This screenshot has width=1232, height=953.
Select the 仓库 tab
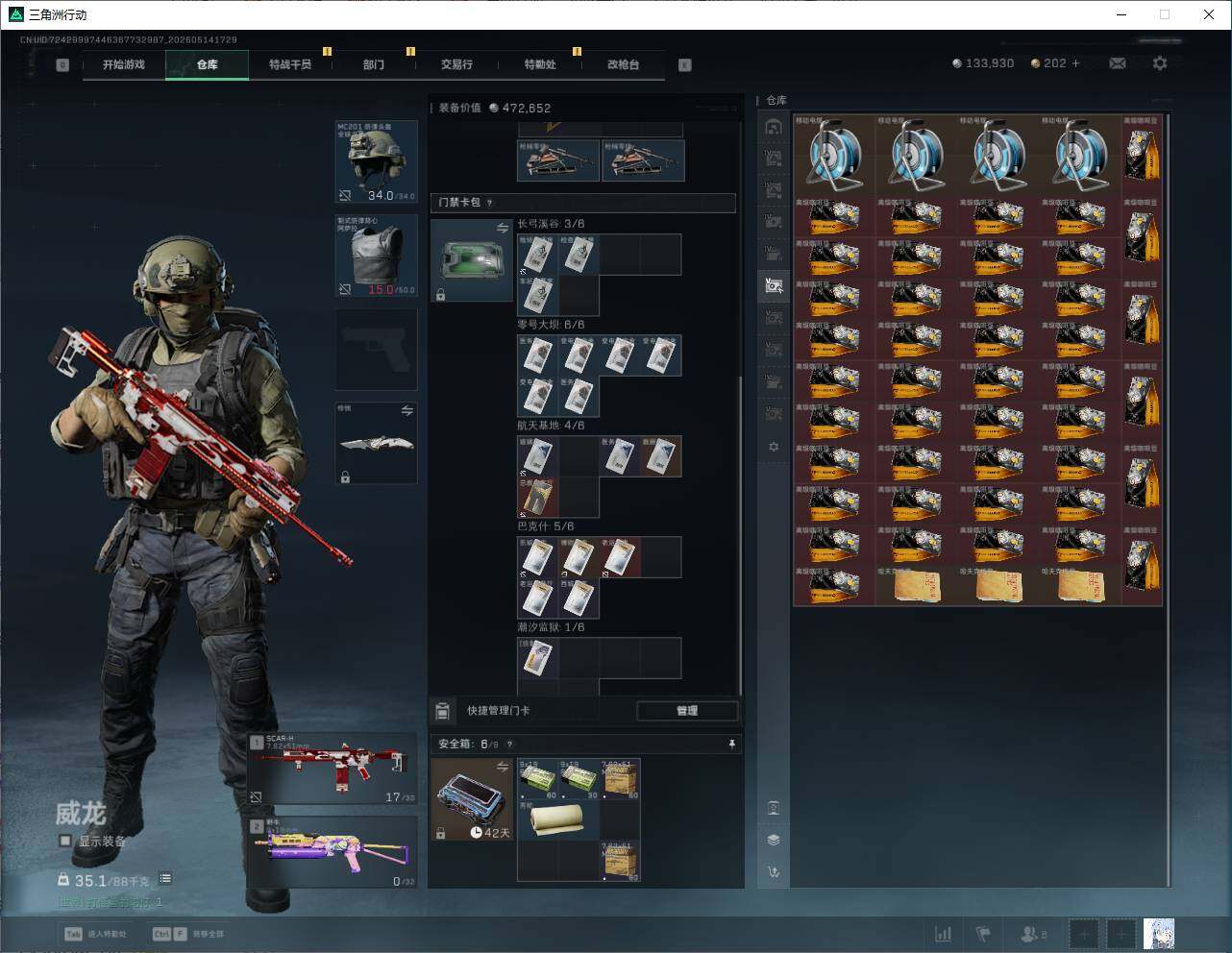tap(207, 64)
